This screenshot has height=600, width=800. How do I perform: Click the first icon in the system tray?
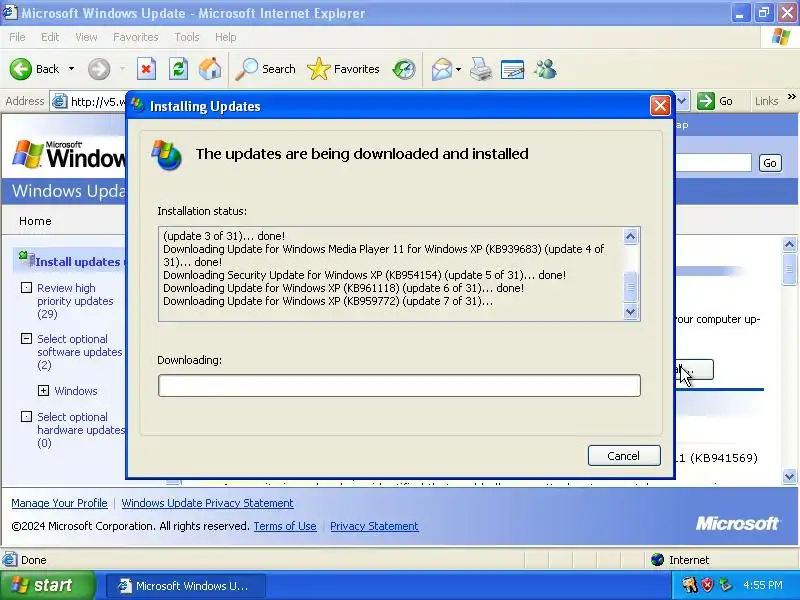pyautogui.click(x=690, y=585)
